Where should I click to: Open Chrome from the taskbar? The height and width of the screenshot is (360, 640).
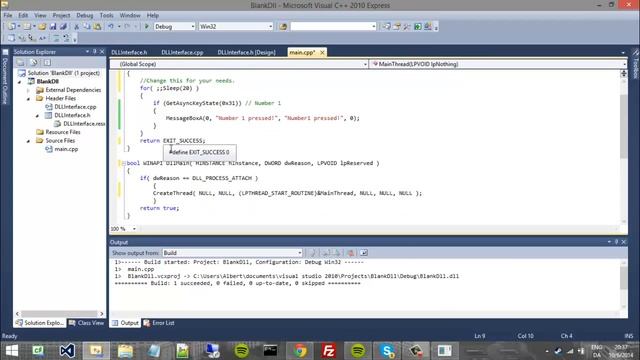(300, 351)
